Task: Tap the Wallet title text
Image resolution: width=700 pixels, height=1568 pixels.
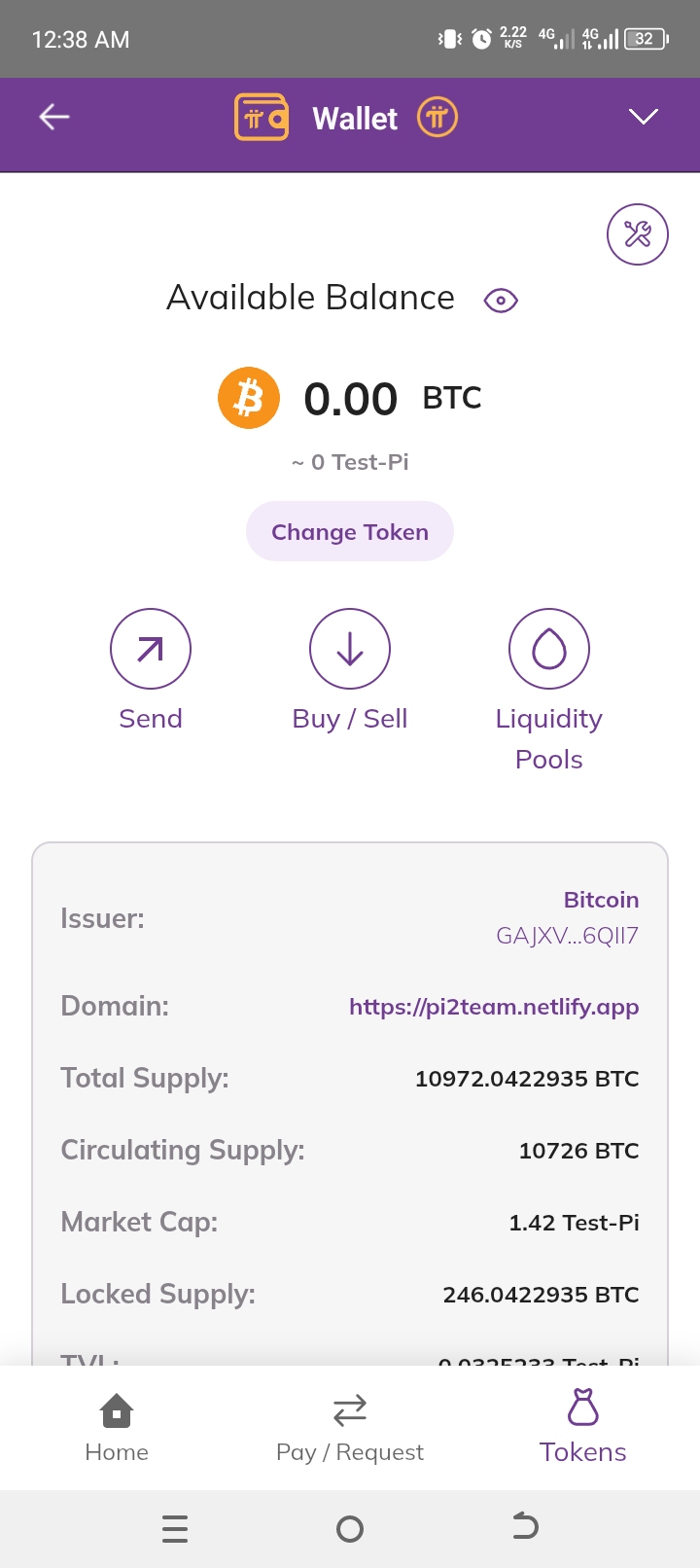Action: [x=355, y=119]
